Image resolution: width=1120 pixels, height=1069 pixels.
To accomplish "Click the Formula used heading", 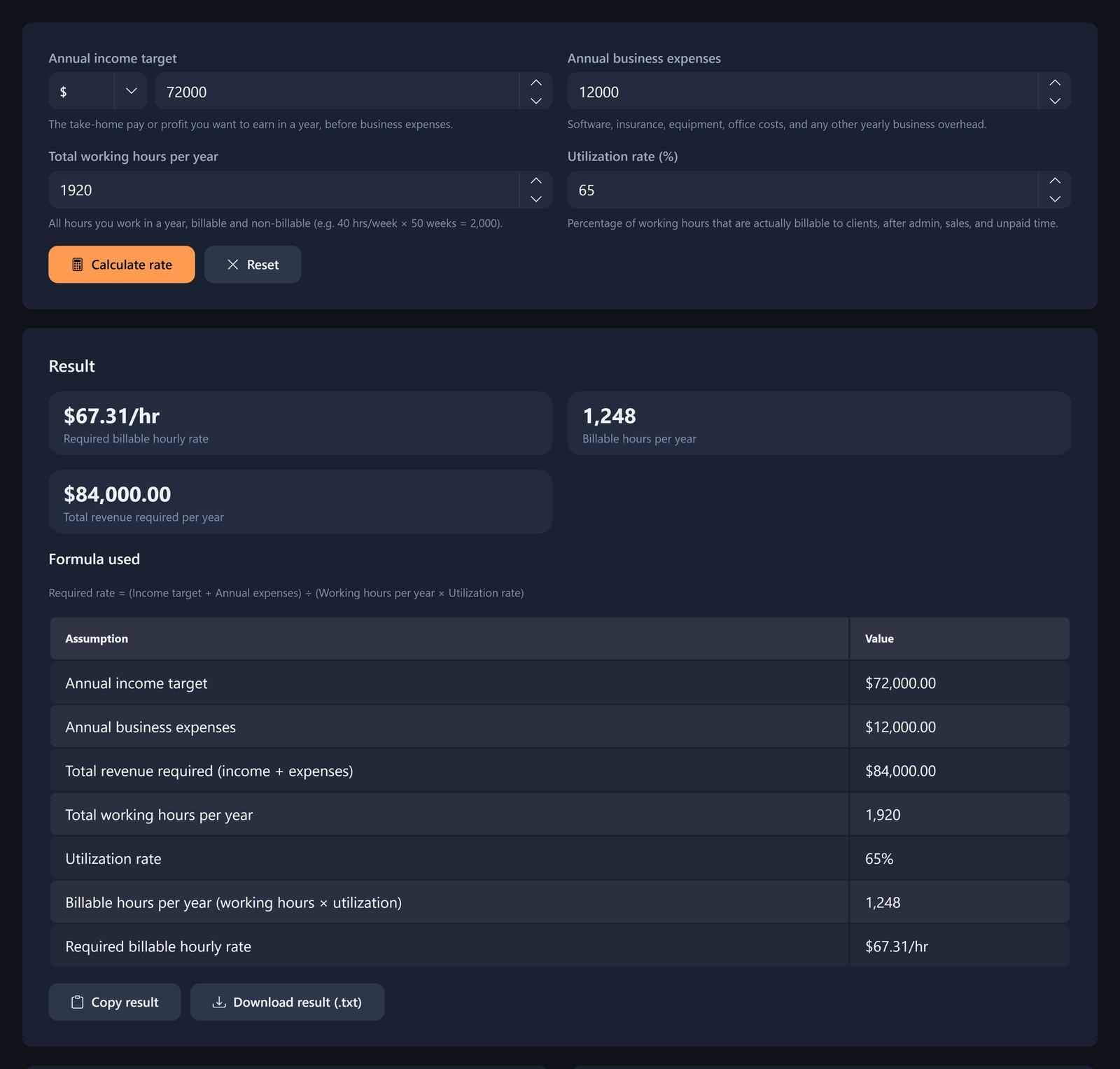I will click(x=94, y=559).
